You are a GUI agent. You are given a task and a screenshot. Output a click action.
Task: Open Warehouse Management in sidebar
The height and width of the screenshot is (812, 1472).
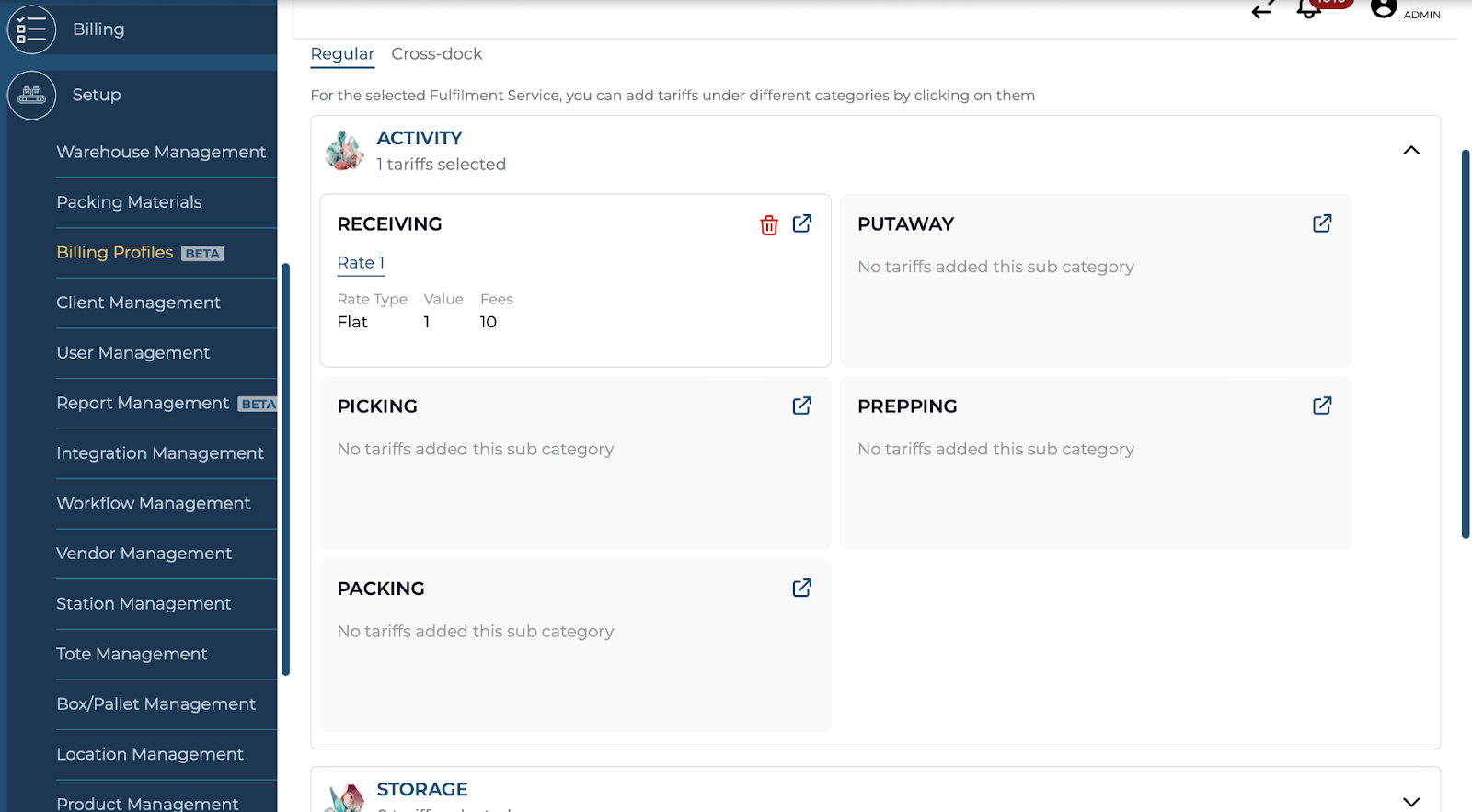[x=161, y=153]
